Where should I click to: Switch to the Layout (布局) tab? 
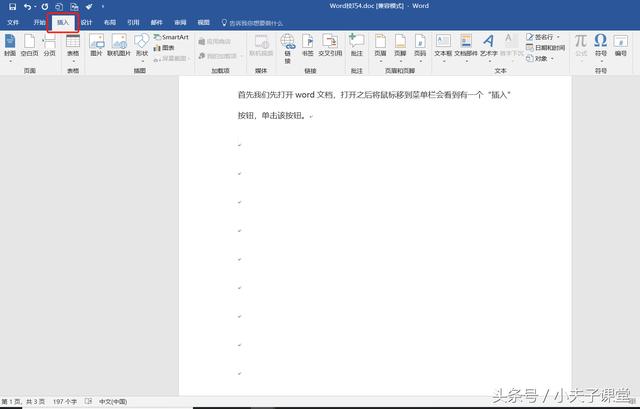(x=110, y=22)
